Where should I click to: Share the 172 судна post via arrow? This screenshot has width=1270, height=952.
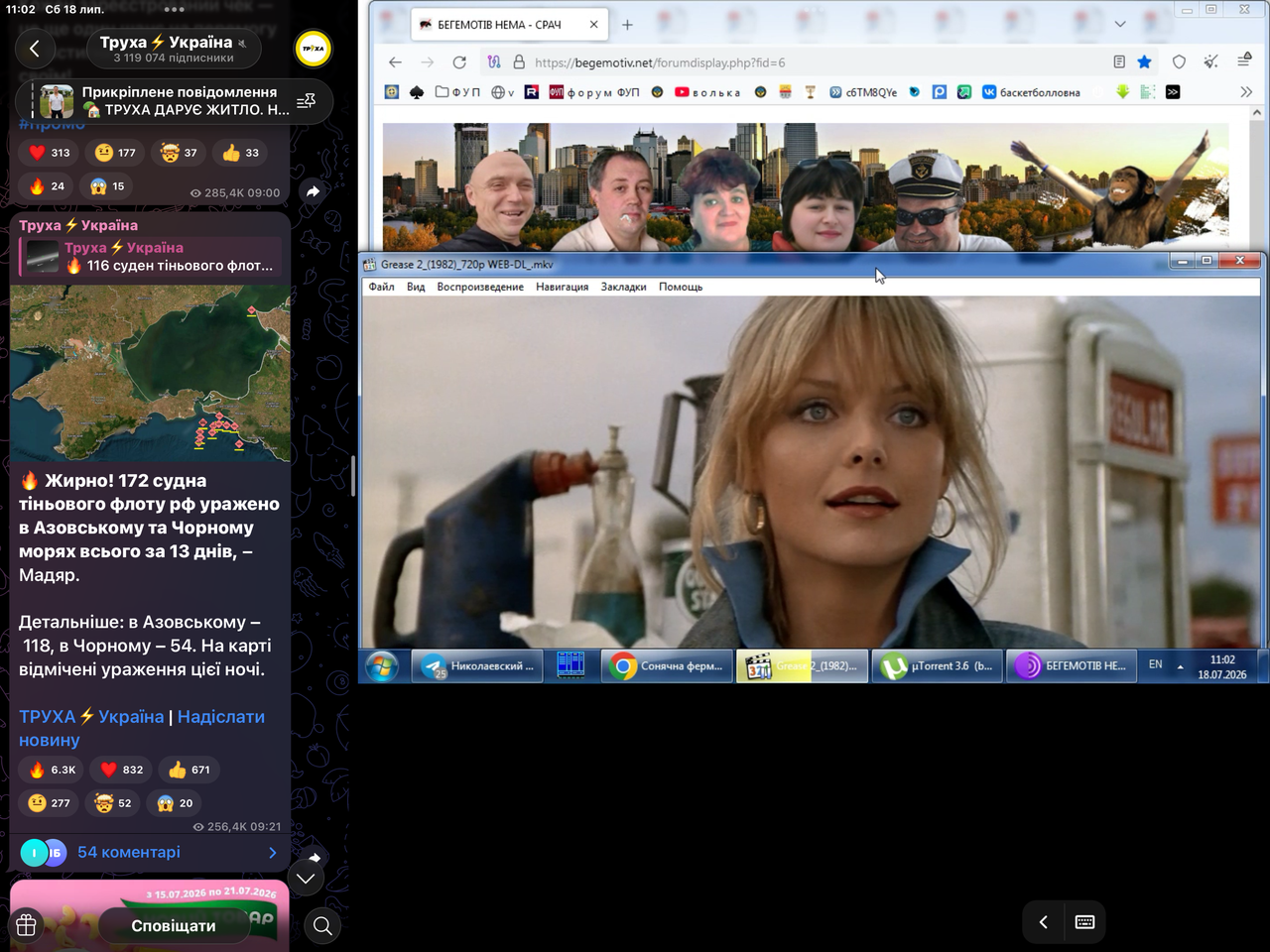314,857
